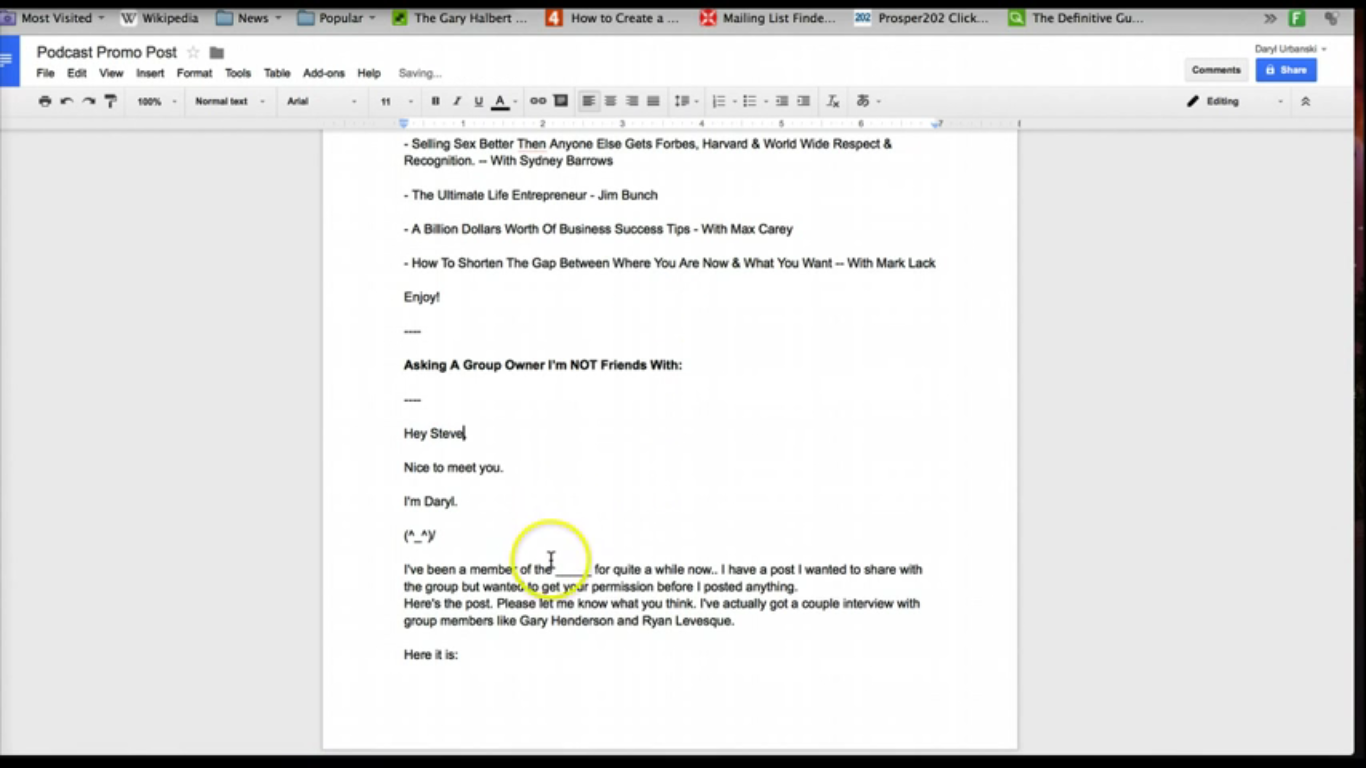Open the Popular bookmarks folder

[x=337, y=18]
